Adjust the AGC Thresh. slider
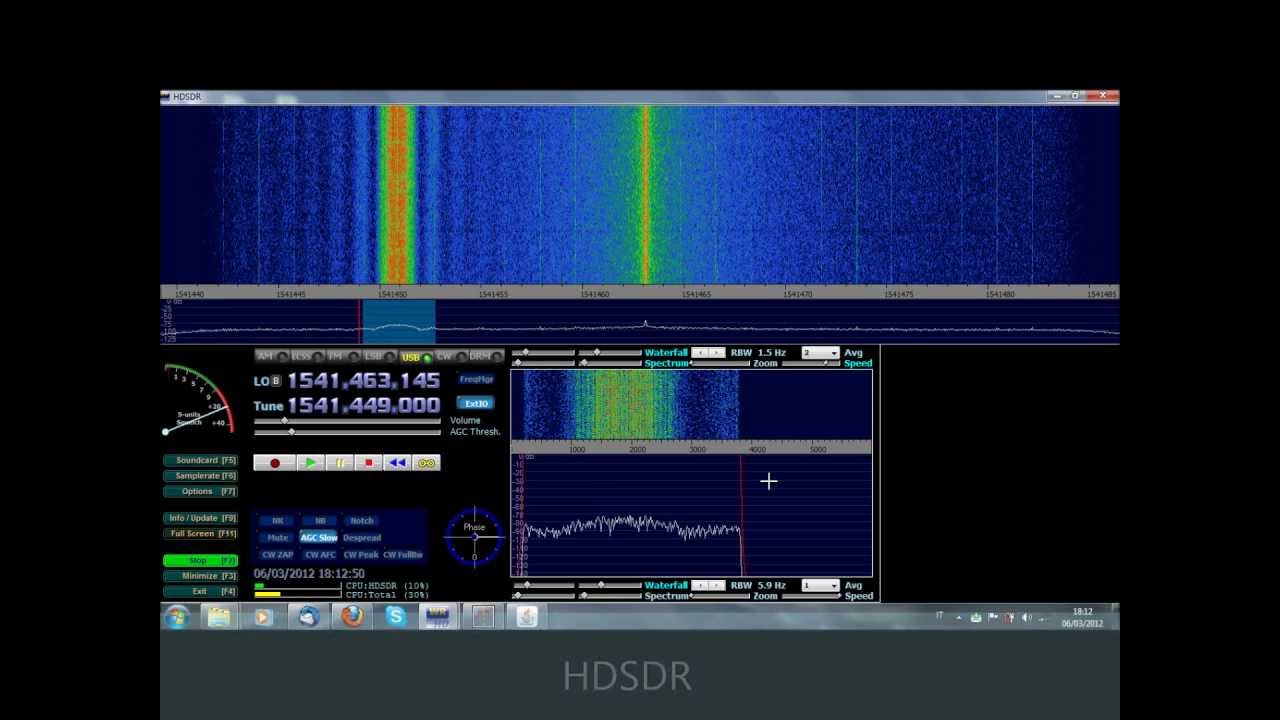The height and width of the screenshot is (720, 1280). coord(347,432)
